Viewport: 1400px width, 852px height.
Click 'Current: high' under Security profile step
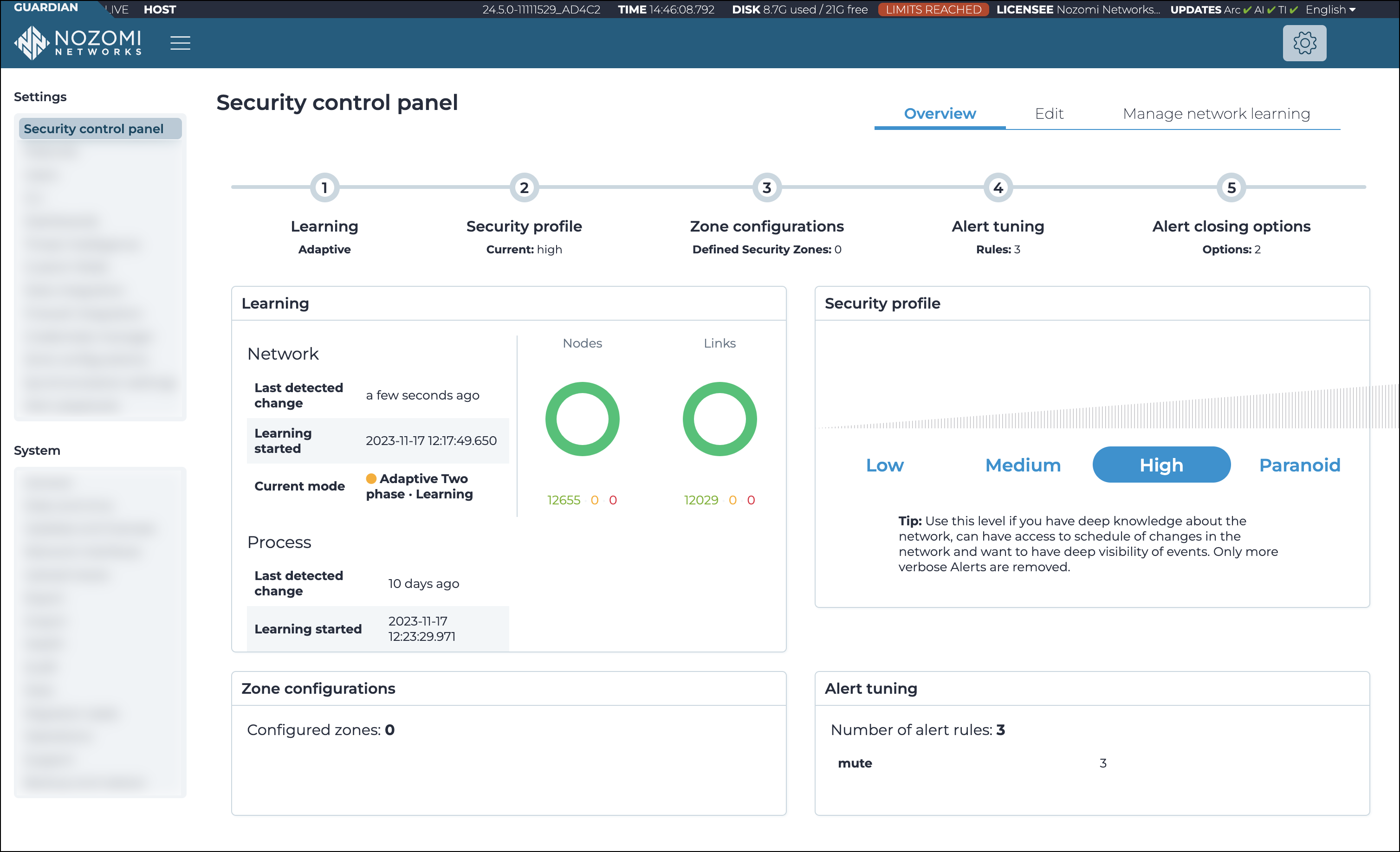524,249
